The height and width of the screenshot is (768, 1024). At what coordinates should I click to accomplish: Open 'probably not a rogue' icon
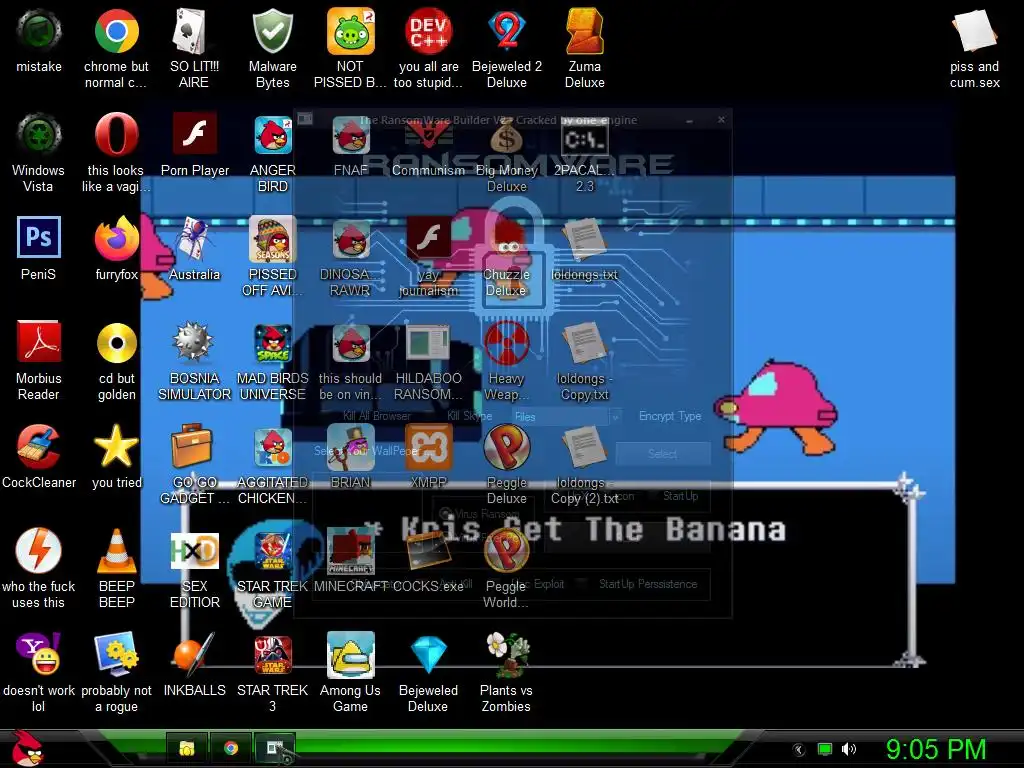(x=116, y=654)
